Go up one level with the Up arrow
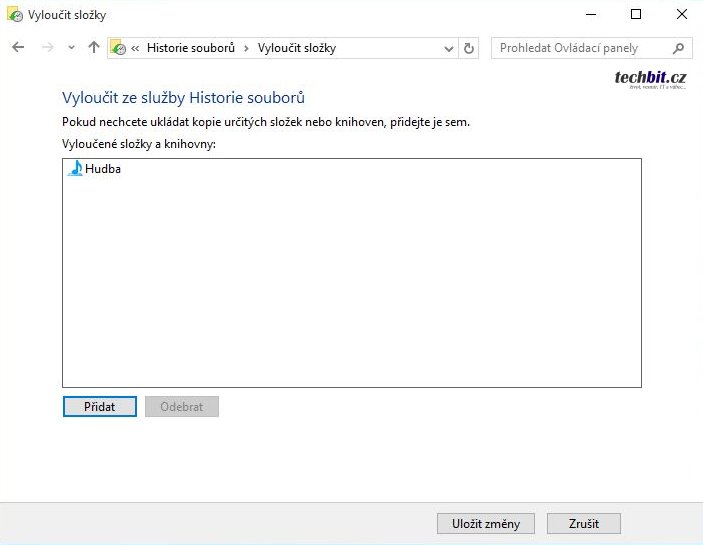703x545 pixels. pyautogui.click(x=94, y=48)
